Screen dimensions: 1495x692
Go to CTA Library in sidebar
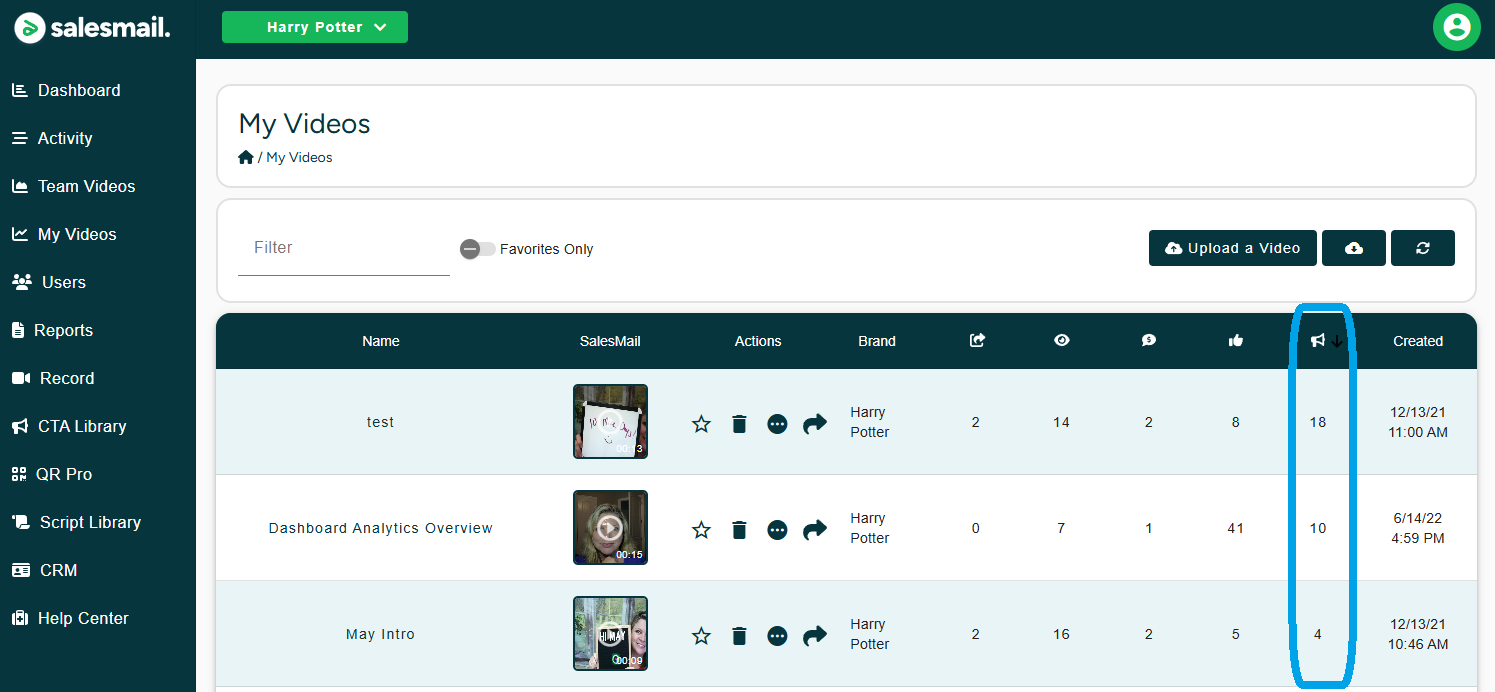point(82,426)
